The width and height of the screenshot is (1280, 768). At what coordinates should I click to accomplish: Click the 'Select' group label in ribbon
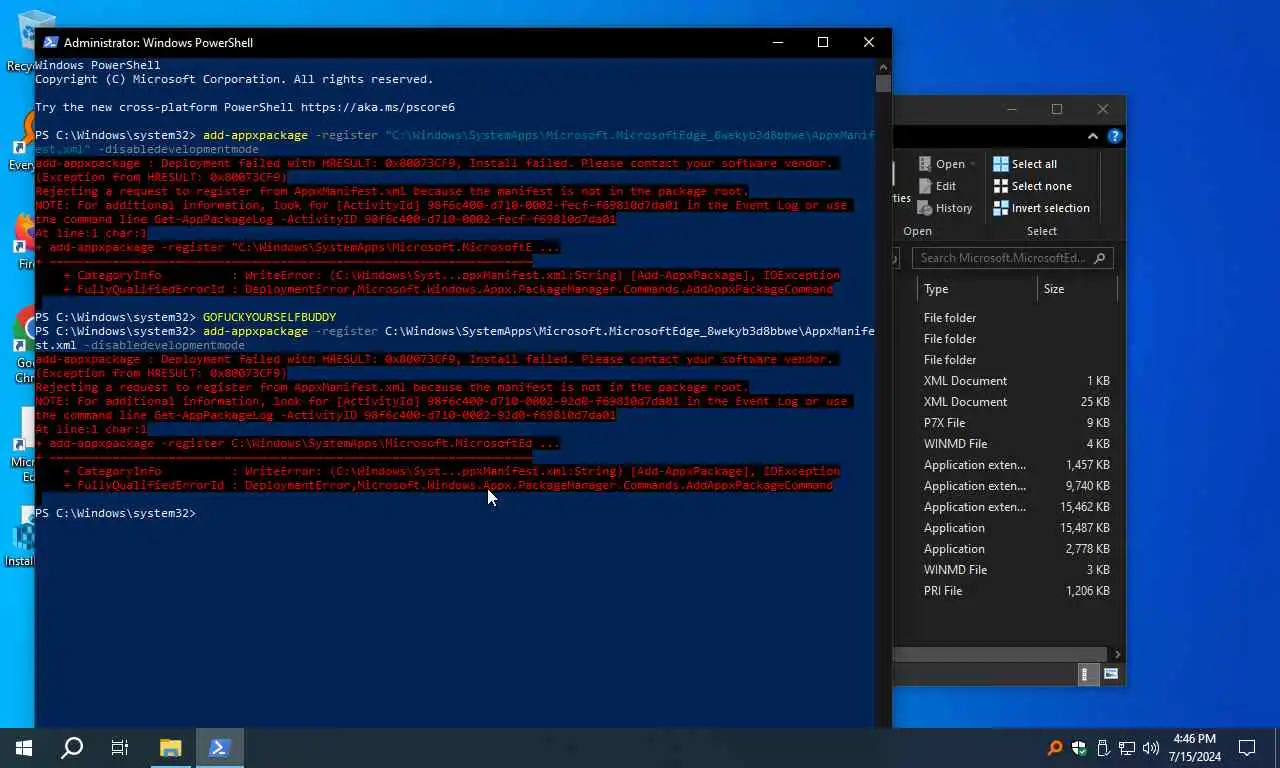click(1041, 231)
